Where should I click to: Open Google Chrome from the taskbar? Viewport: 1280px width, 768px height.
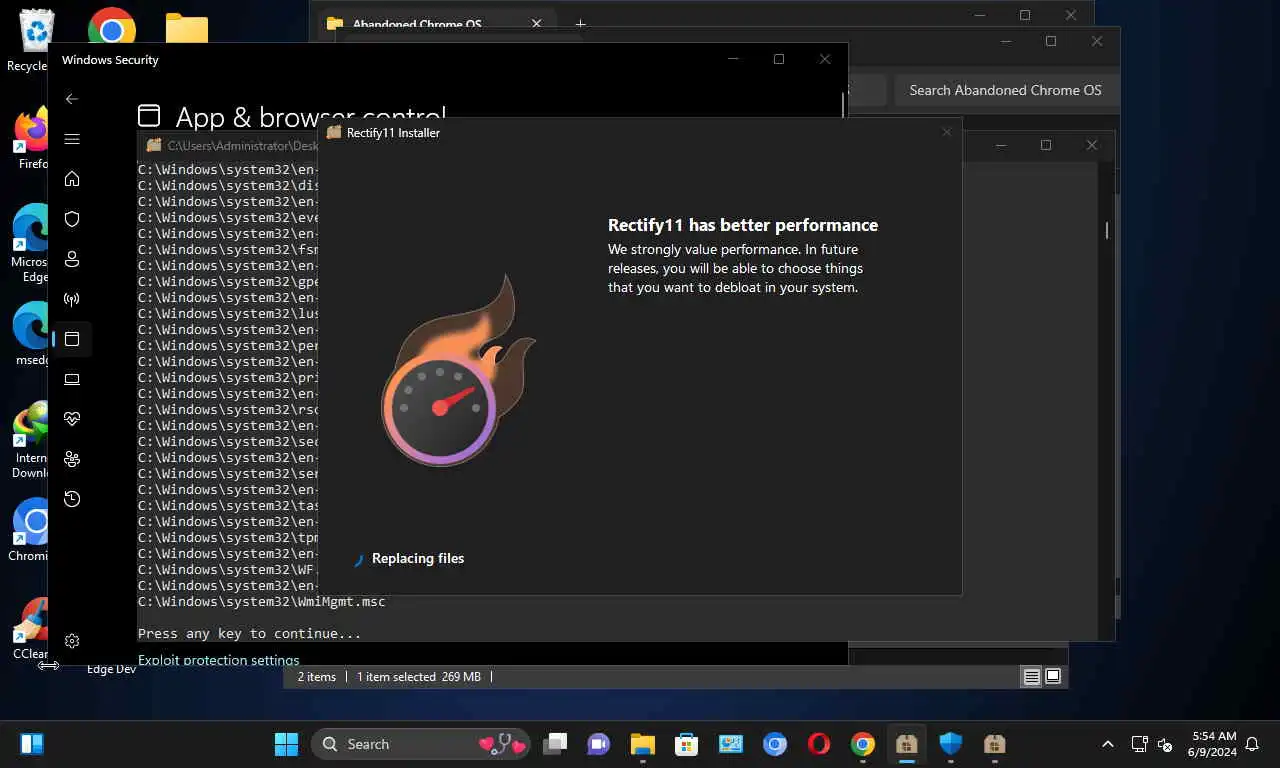[863, 744]
